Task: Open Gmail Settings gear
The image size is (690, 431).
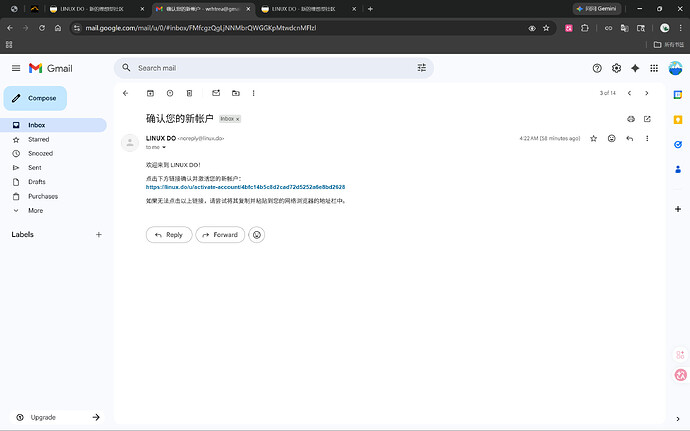Action: point(617,68)
